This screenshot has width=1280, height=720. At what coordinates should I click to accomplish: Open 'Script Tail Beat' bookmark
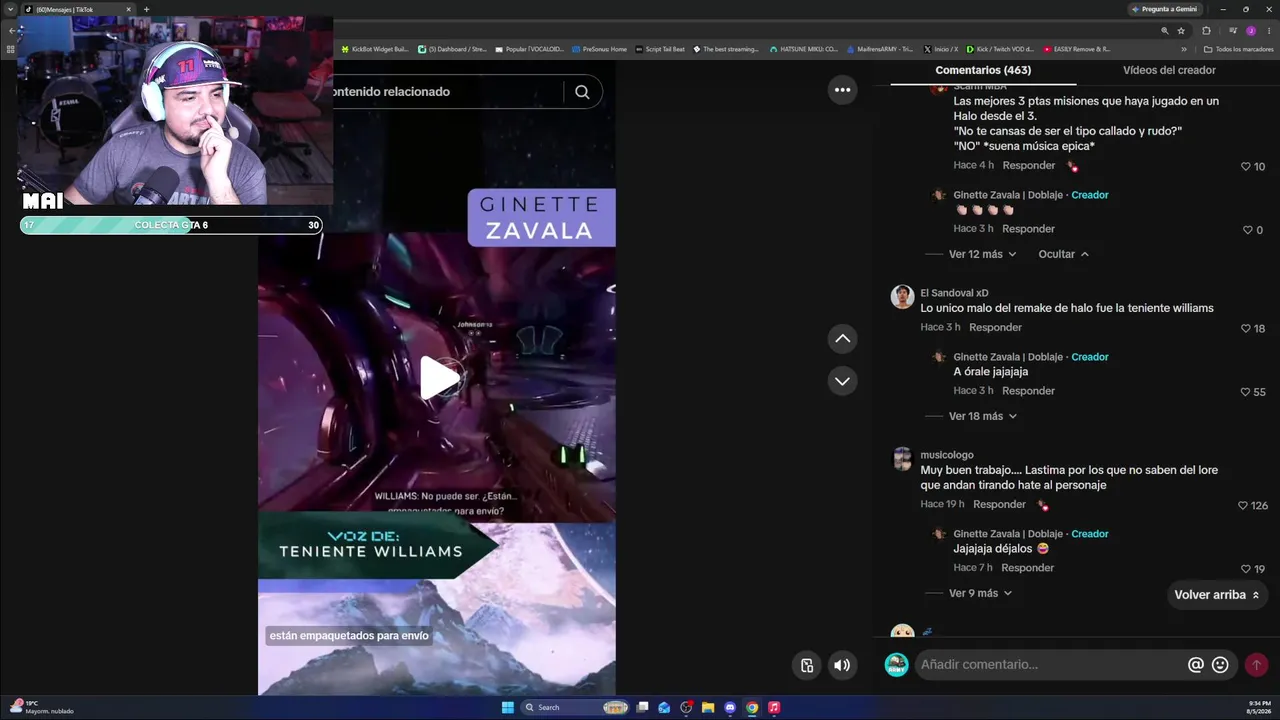tap(660, 49)
